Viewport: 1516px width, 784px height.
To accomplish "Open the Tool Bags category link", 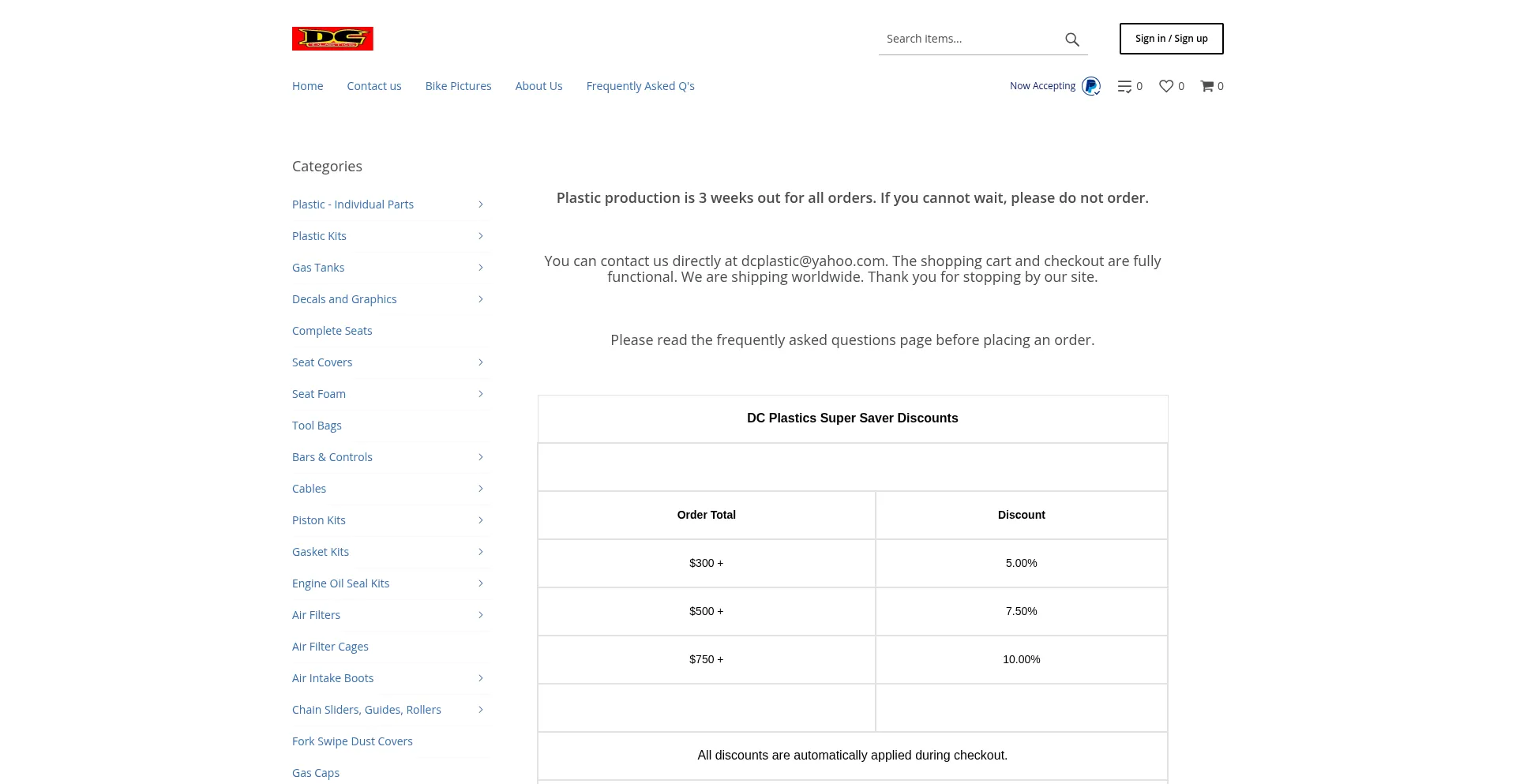I will click(x=317, y=426).
